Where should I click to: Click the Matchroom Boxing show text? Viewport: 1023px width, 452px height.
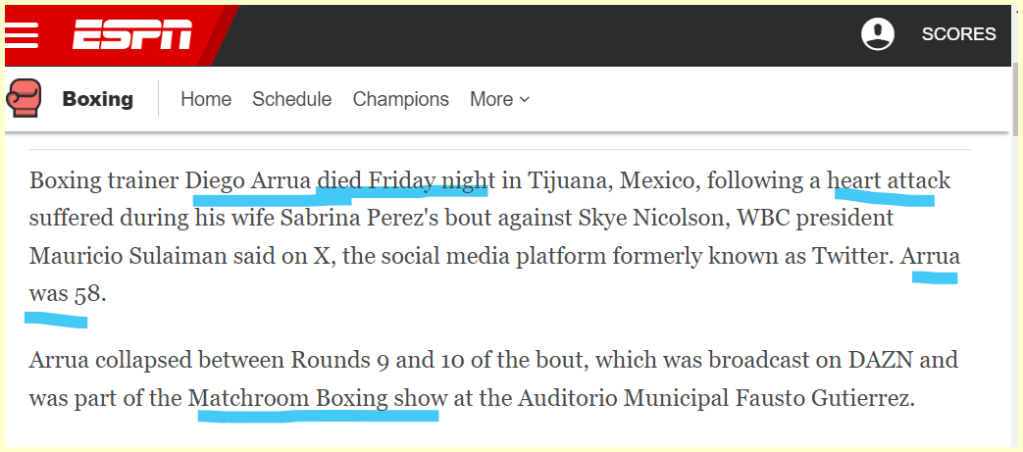tap(317, 397)
